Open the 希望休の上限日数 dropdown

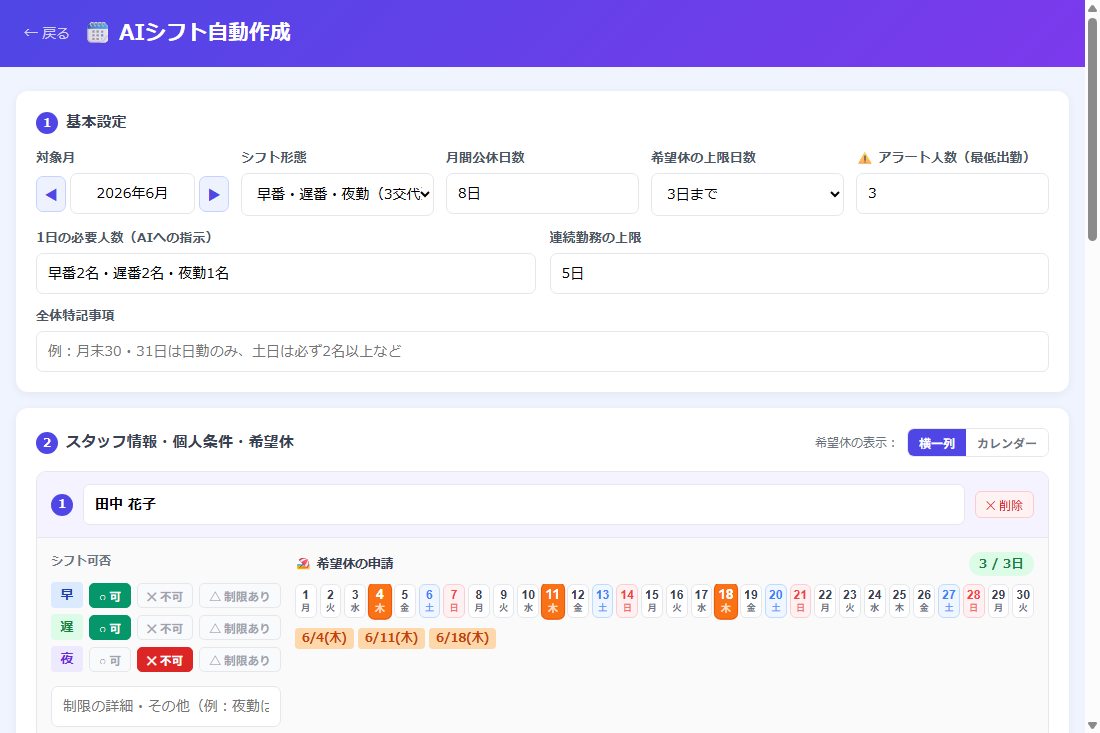(747, 194)
